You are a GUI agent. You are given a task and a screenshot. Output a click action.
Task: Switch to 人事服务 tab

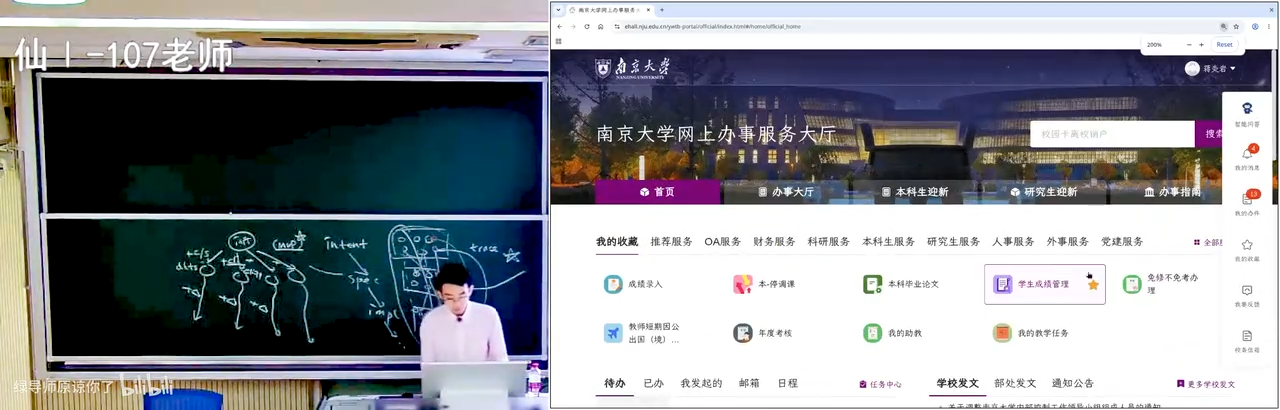(x=1013, y=242)
